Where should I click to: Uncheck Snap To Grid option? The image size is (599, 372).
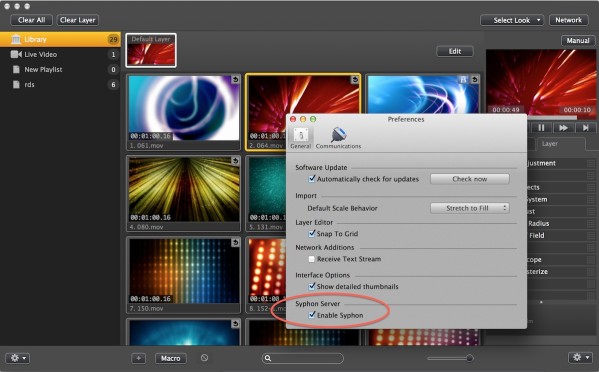pyautogui.click(x=312, y=233)
